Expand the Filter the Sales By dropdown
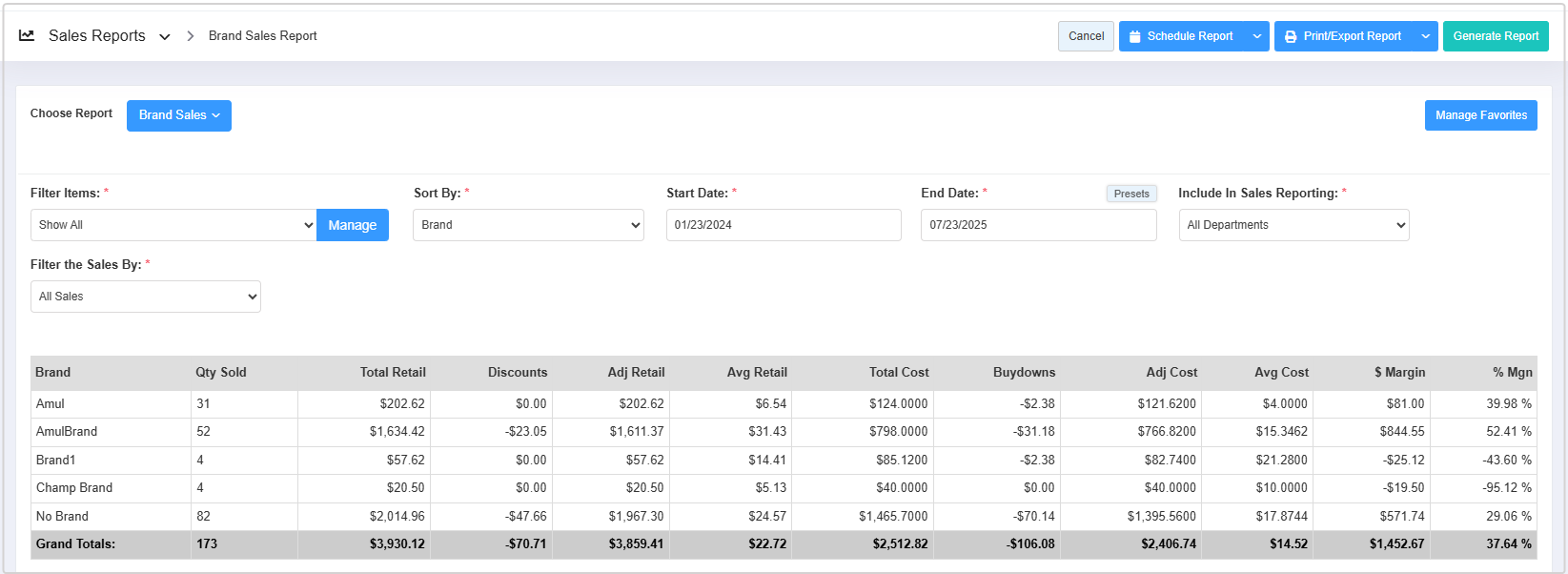Viewport: 1568px width, 574px height. pos(146,297)
